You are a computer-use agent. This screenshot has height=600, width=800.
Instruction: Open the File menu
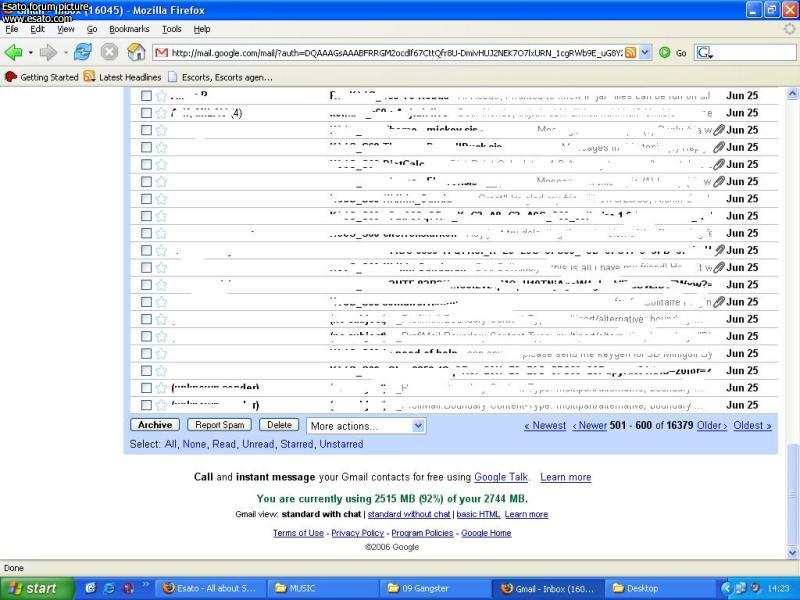11,29
